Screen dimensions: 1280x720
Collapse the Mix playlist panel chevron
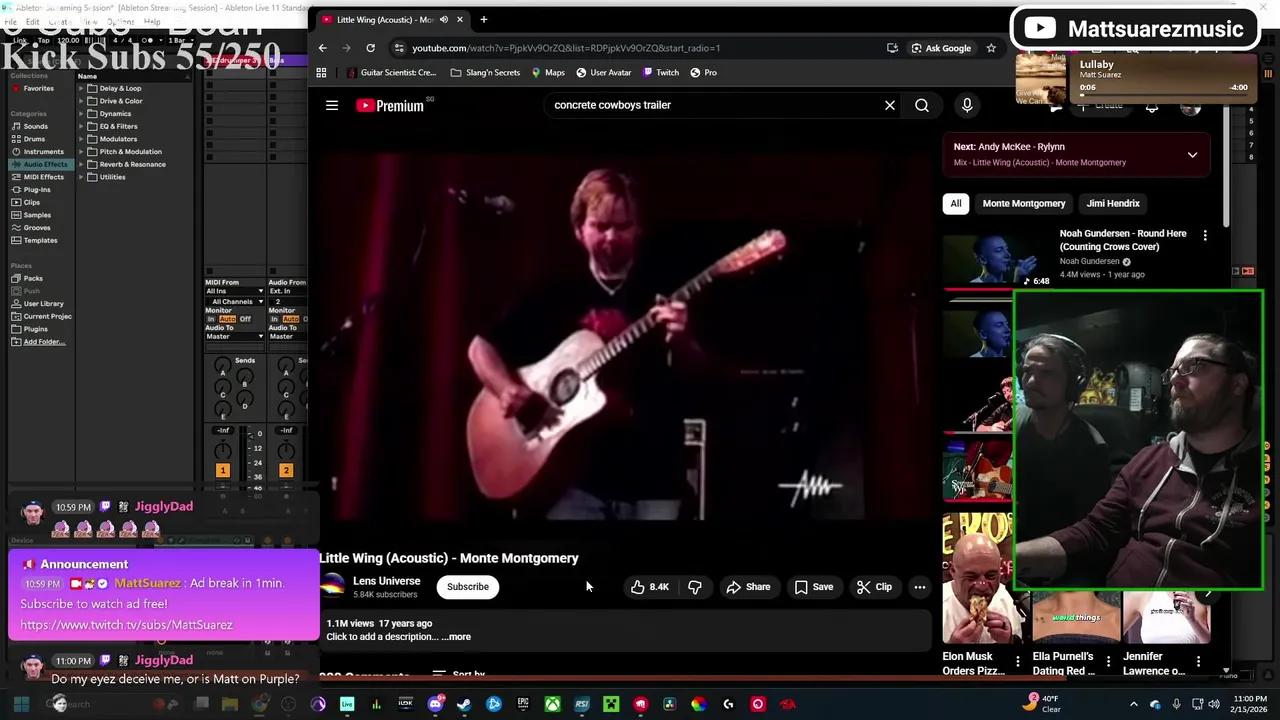pyautogui.click(x=1192, y=155)
